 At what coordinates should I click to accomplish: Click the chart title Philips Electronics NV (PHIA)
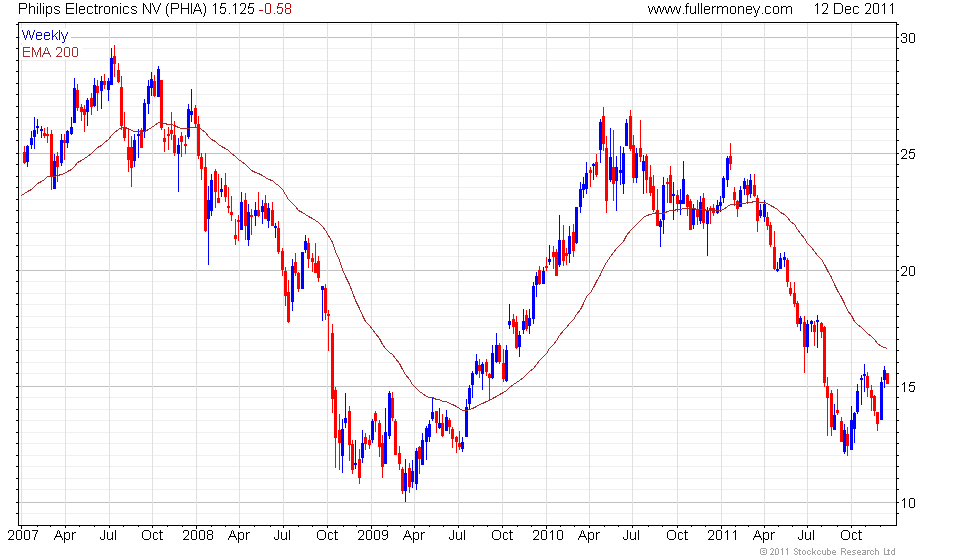(112, 9)
